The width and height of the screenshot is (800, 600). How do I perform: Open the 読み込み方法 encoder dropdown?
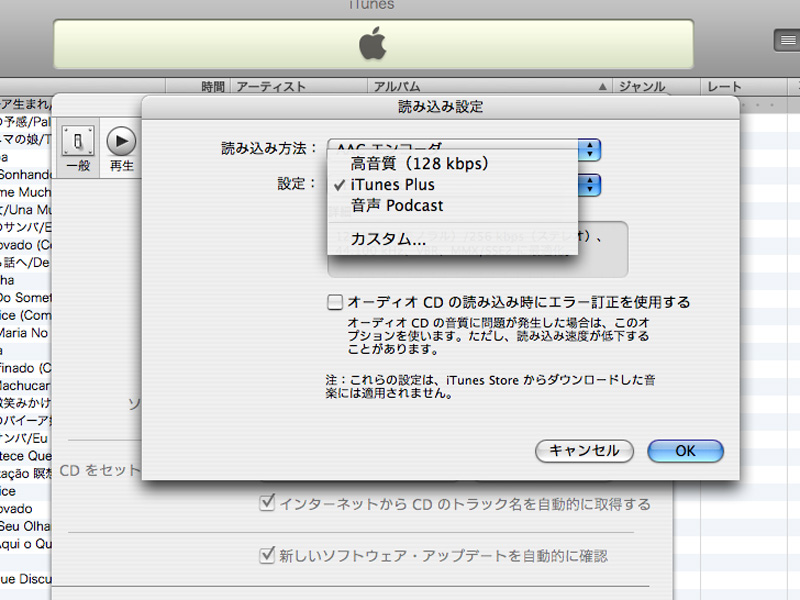[591, 149]
